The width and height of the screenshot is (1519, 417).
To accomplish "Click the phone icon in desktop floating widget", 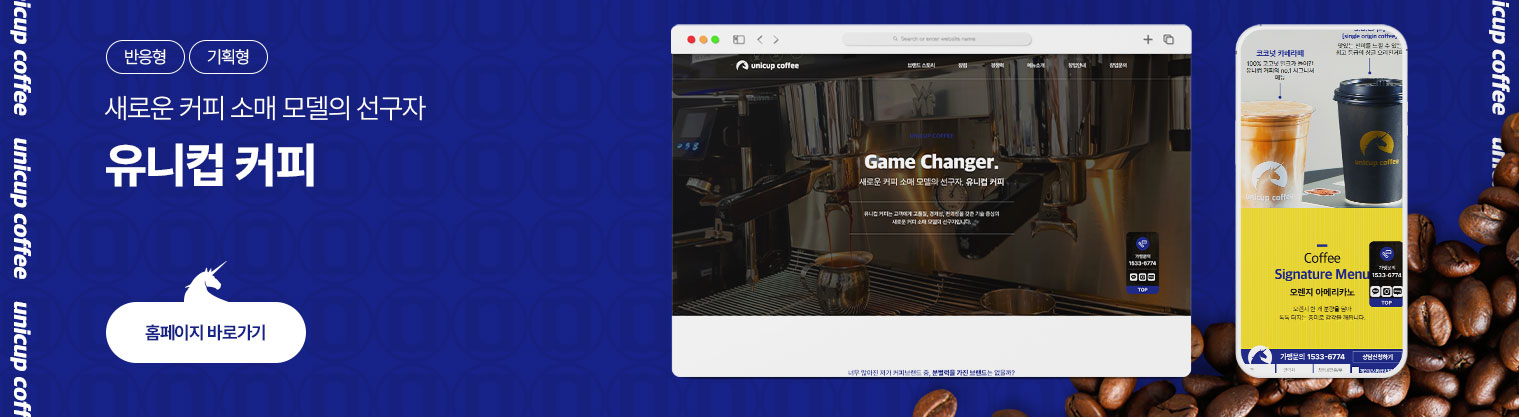I will [x=1143, y=244].
